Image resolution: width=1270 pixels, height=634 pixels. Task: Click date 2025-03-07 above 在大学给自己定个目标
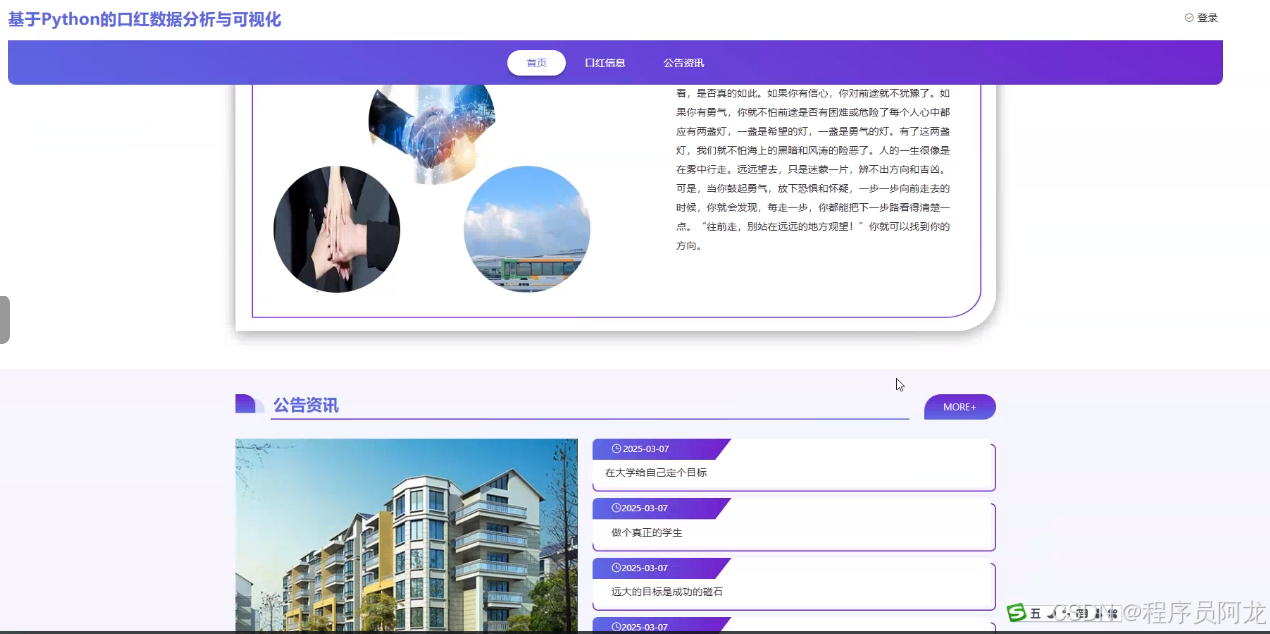tap(645, 449)
